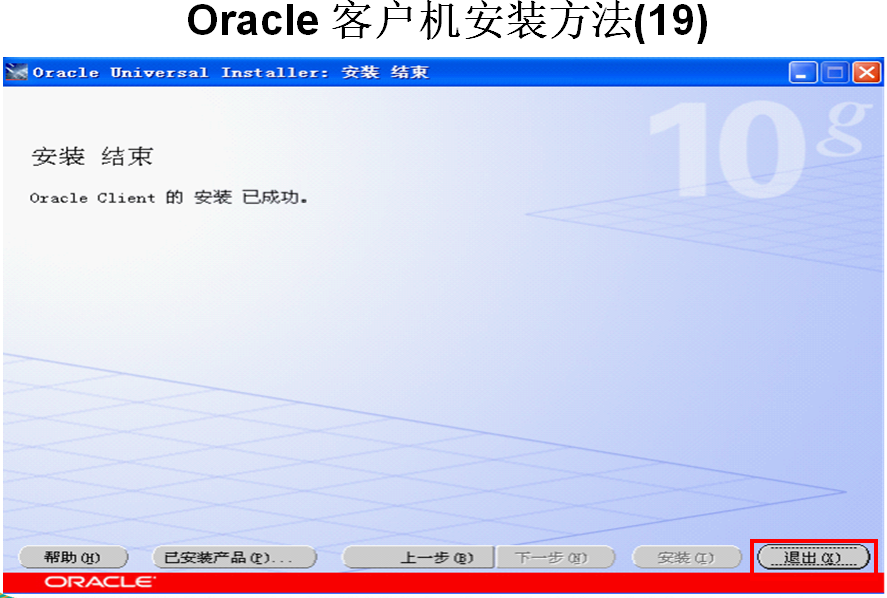Close the Oracle Universal Installer window
887x598 pixels.
click(x=867, y=72)
